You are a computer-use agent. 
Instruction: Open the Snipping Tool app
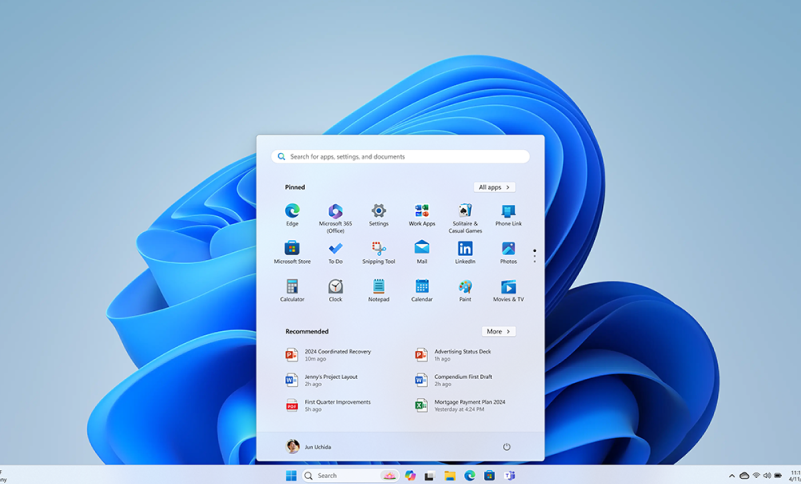tap(378, 249)
